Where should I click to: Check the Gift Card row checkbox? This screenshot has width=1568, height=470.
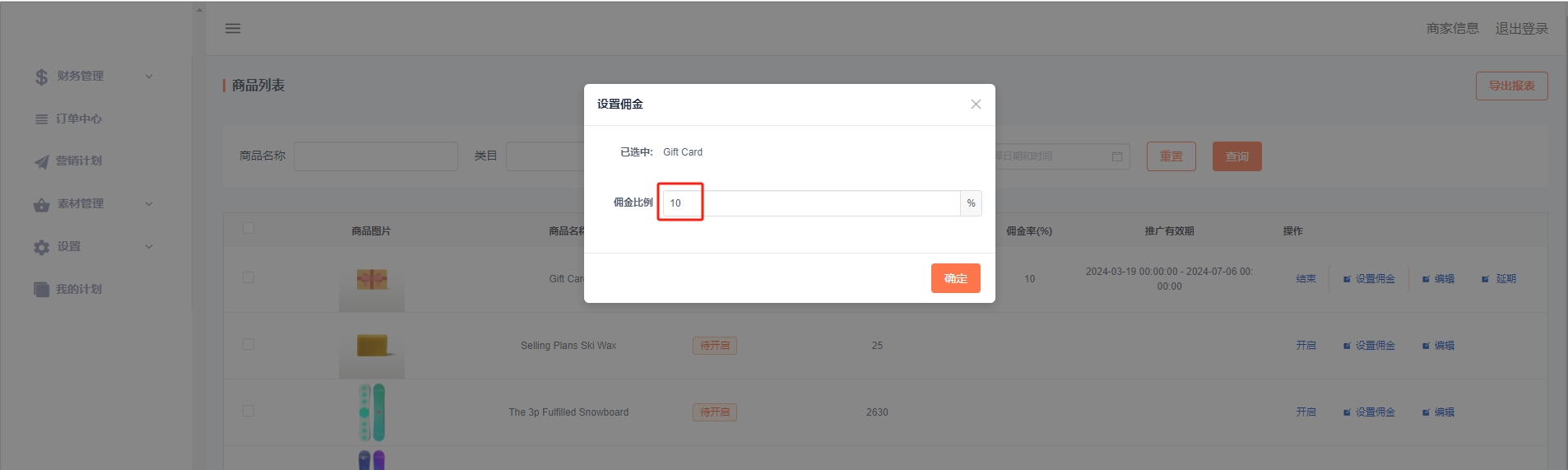[x=248, y=277]
